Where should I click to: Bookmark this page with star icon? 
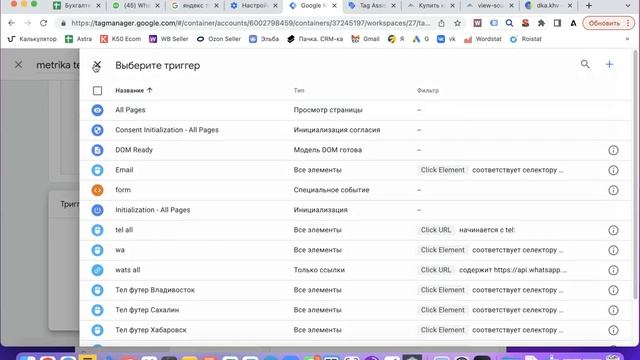click(458, 23)
